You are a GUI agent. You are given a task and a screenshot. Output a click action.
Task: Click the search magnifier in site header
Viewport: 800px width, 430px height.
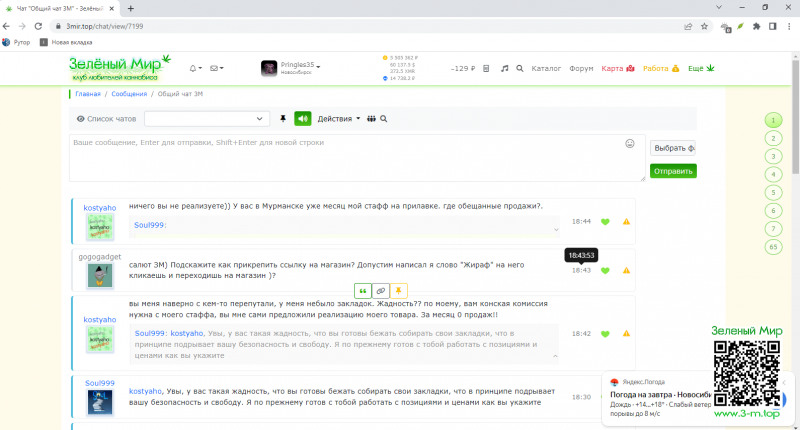520,69
